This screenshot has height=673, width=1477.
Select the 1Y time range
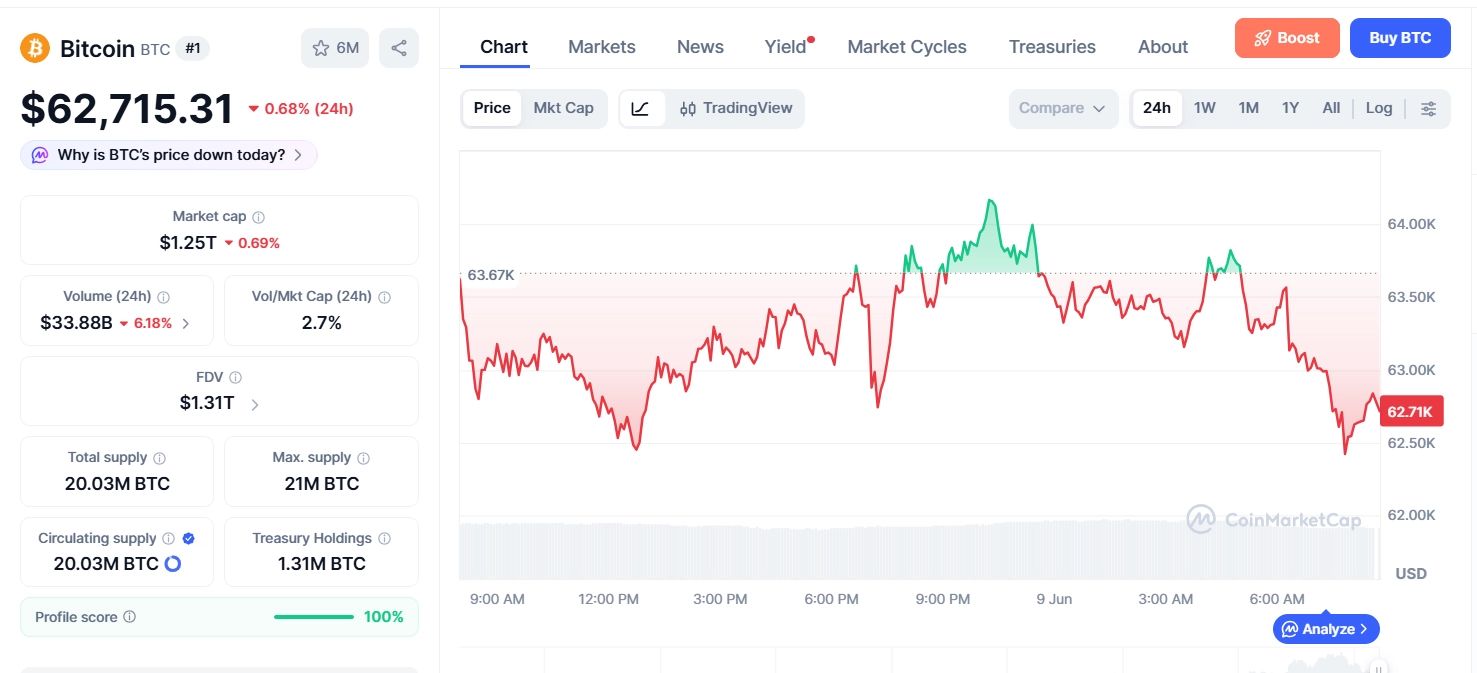[x=1291, y=108]
